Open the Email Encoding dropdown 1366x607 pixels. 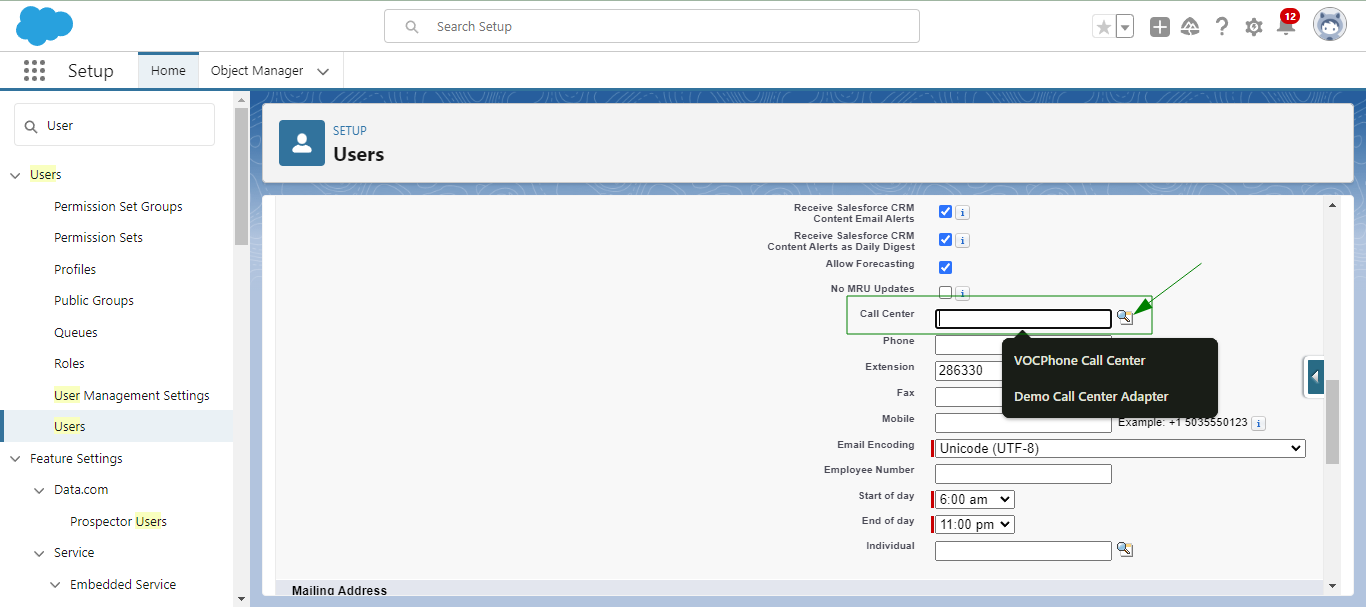pos(1118,448)
